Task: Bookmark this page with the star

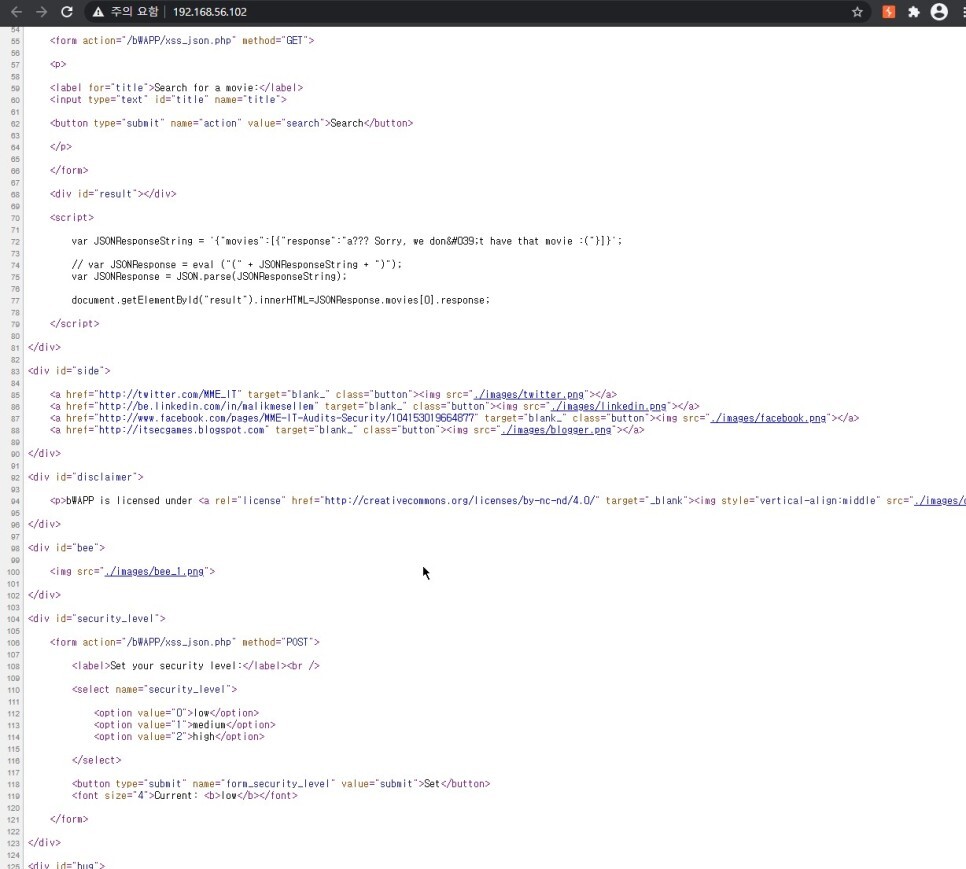Action: coord(857,12)
